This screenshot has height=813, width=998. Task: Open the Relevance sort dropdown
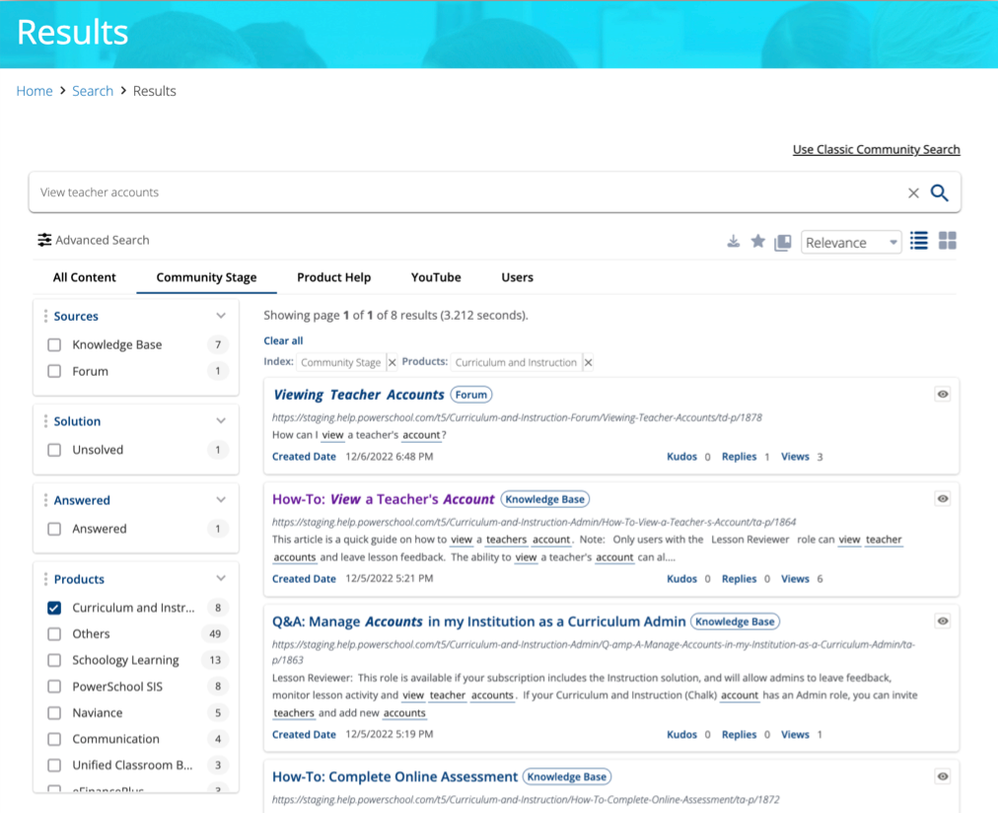(850, 242)
